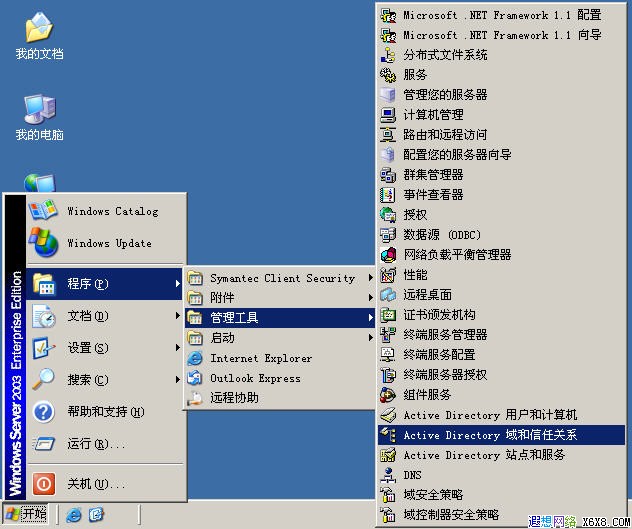The image size is (632, 529).
Task: Open Active Directory 站点和服务
Action: point(501,455)
